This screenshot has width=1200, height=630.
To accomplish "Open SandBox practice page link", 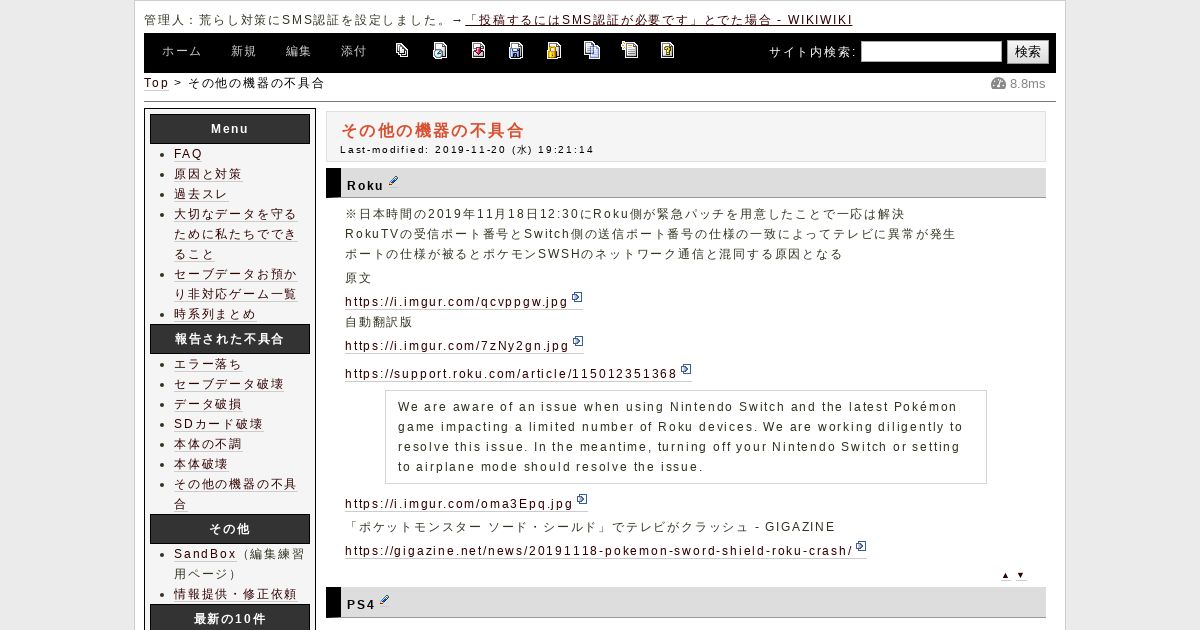I will (x=205, y=554).
